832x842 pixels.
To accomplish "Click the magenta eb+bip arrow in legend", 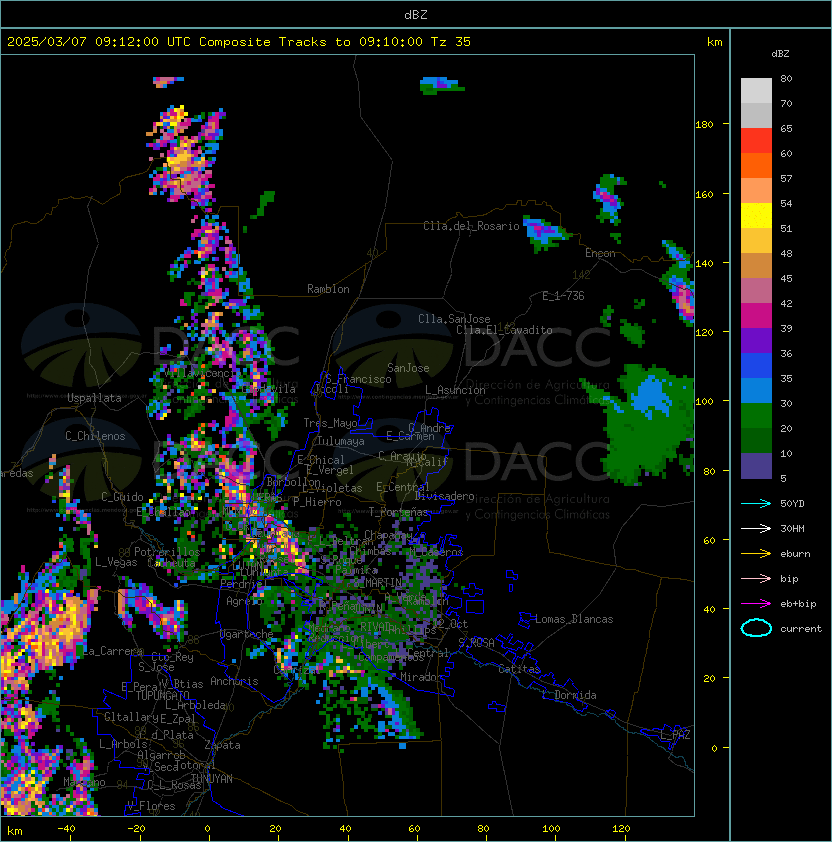I will (756, 604).
